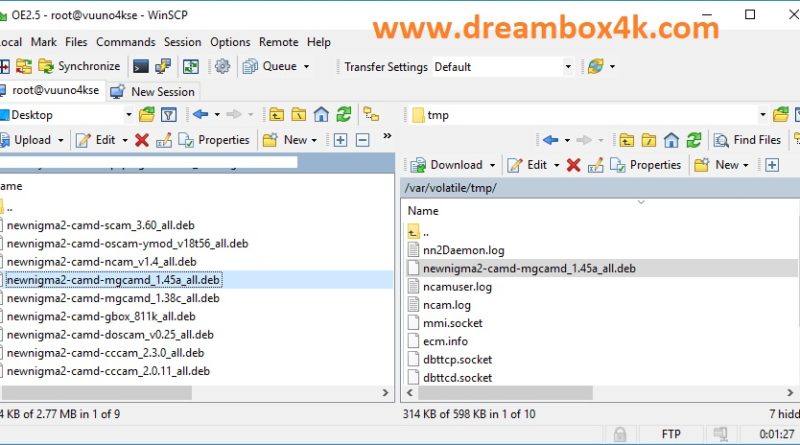Select newnigma2-camd-scam_3.60_all.deb in local panel
This screenshot has width=800, height=445.
click(101, 225)
